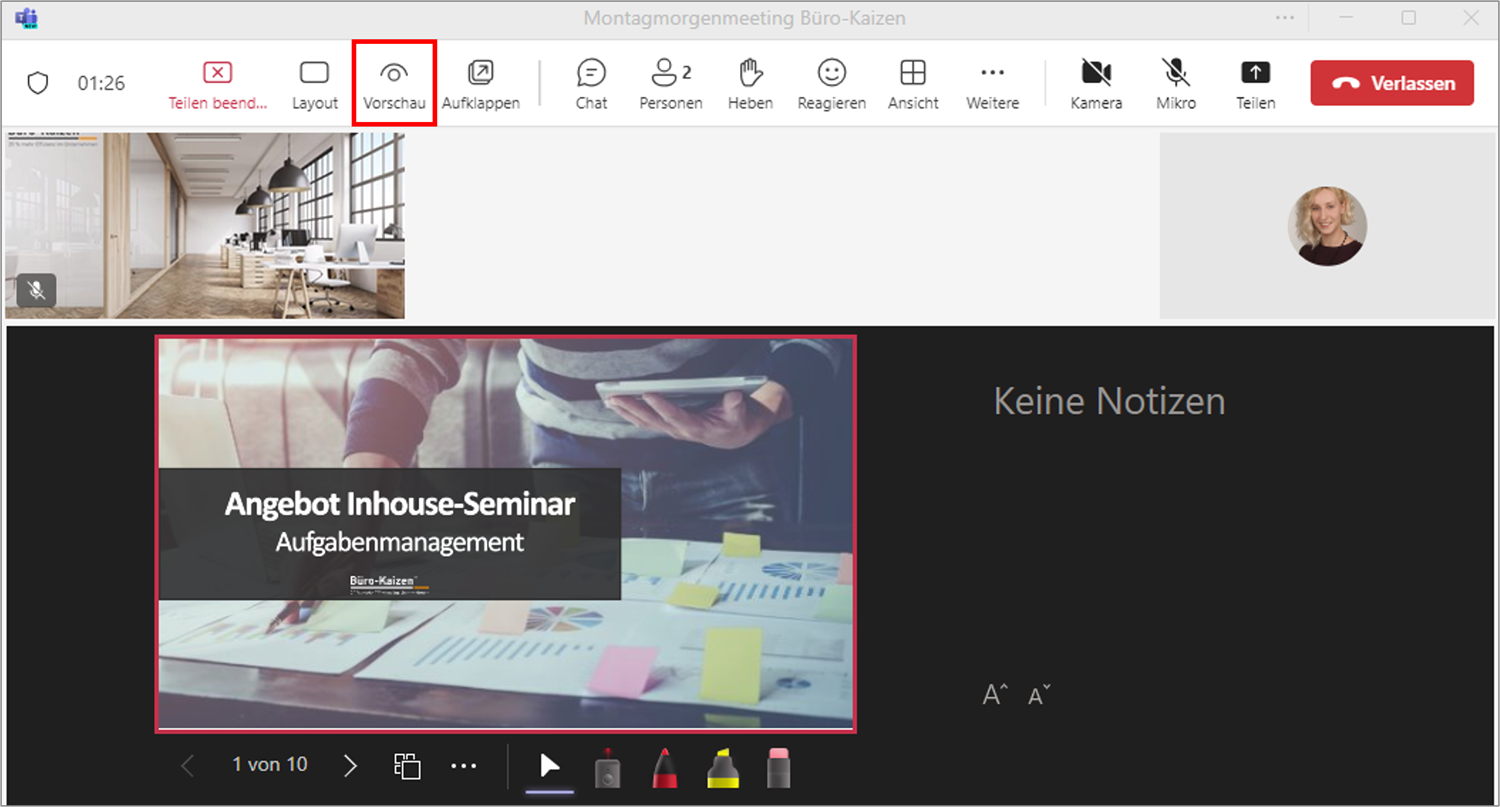Leave the meeting with Verlassen
1500x807 pixels.
click(x=1392, y=83)
